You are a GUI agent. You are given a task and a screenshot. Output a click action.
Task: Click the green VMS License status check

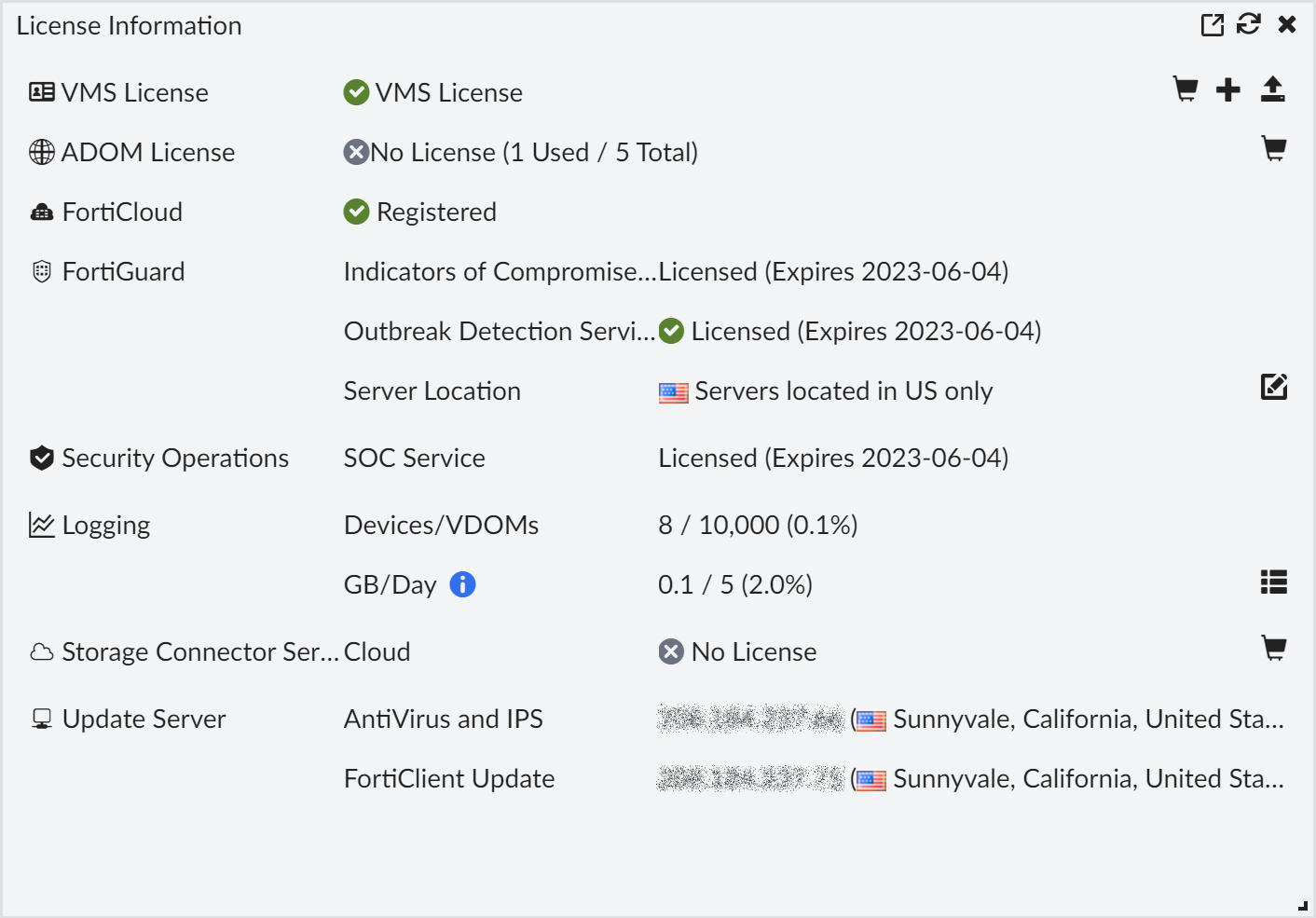coord(356,92)
